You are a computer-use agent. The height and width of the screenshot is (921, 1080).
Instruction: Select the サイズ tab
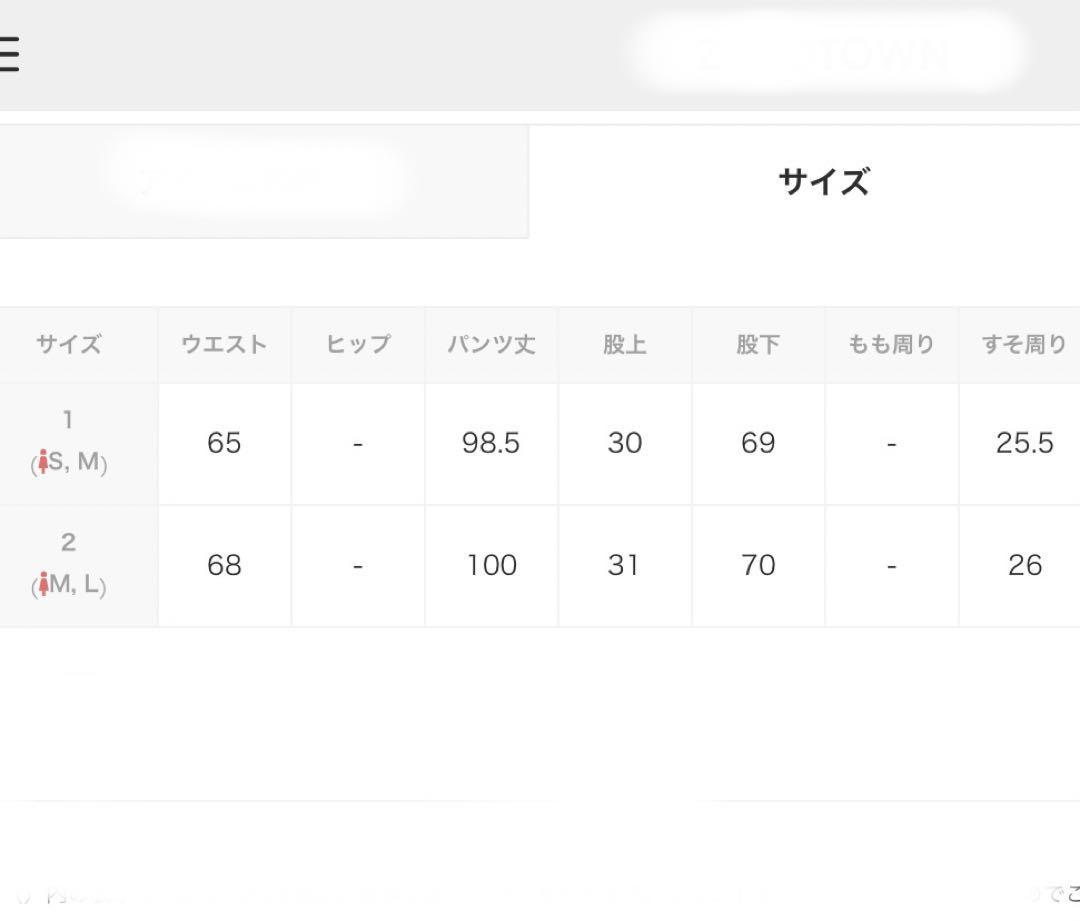tap(804, 183)
